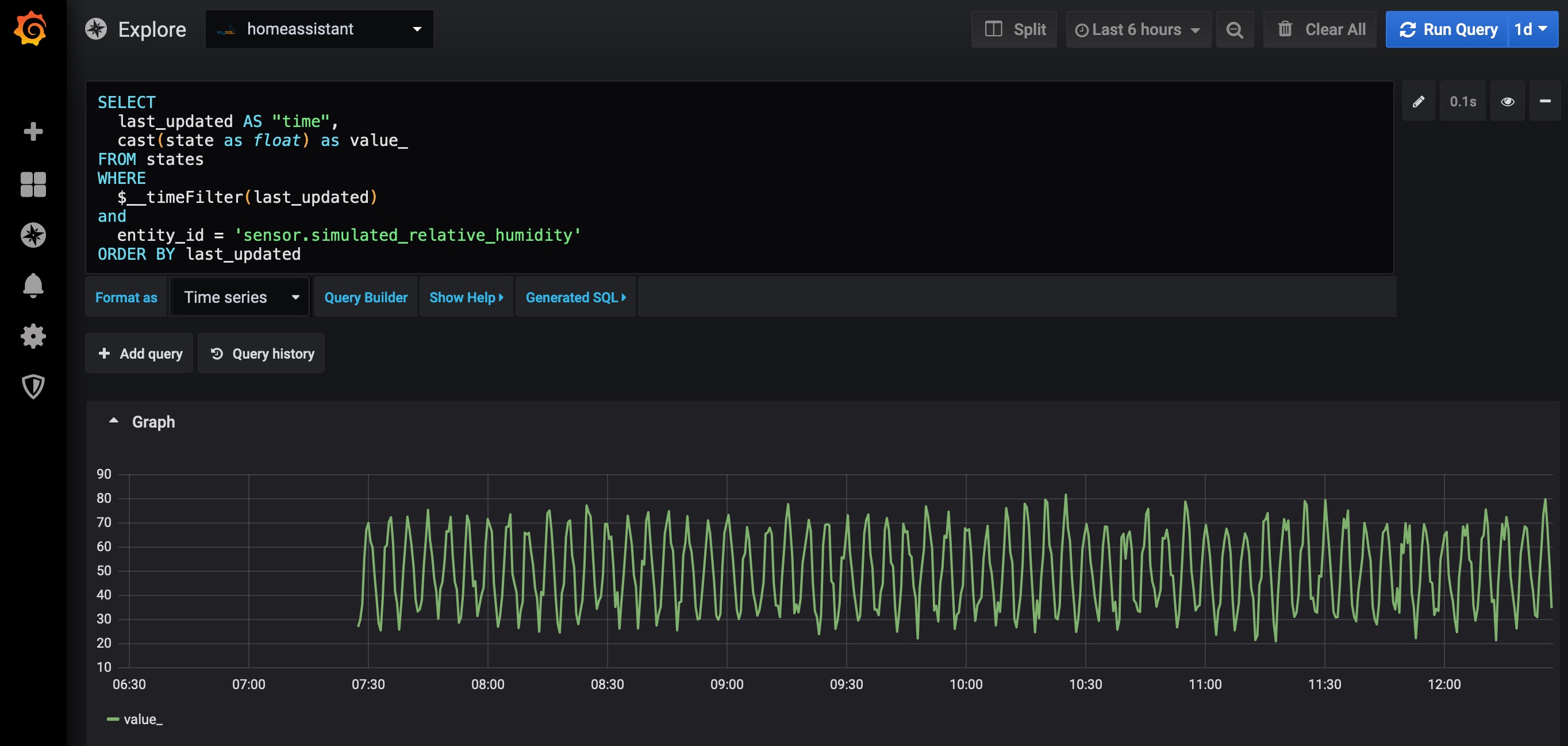1568x746 pixels.
Task: Edit the query using the pencil icon
Action: click(x=1418, y=101)
